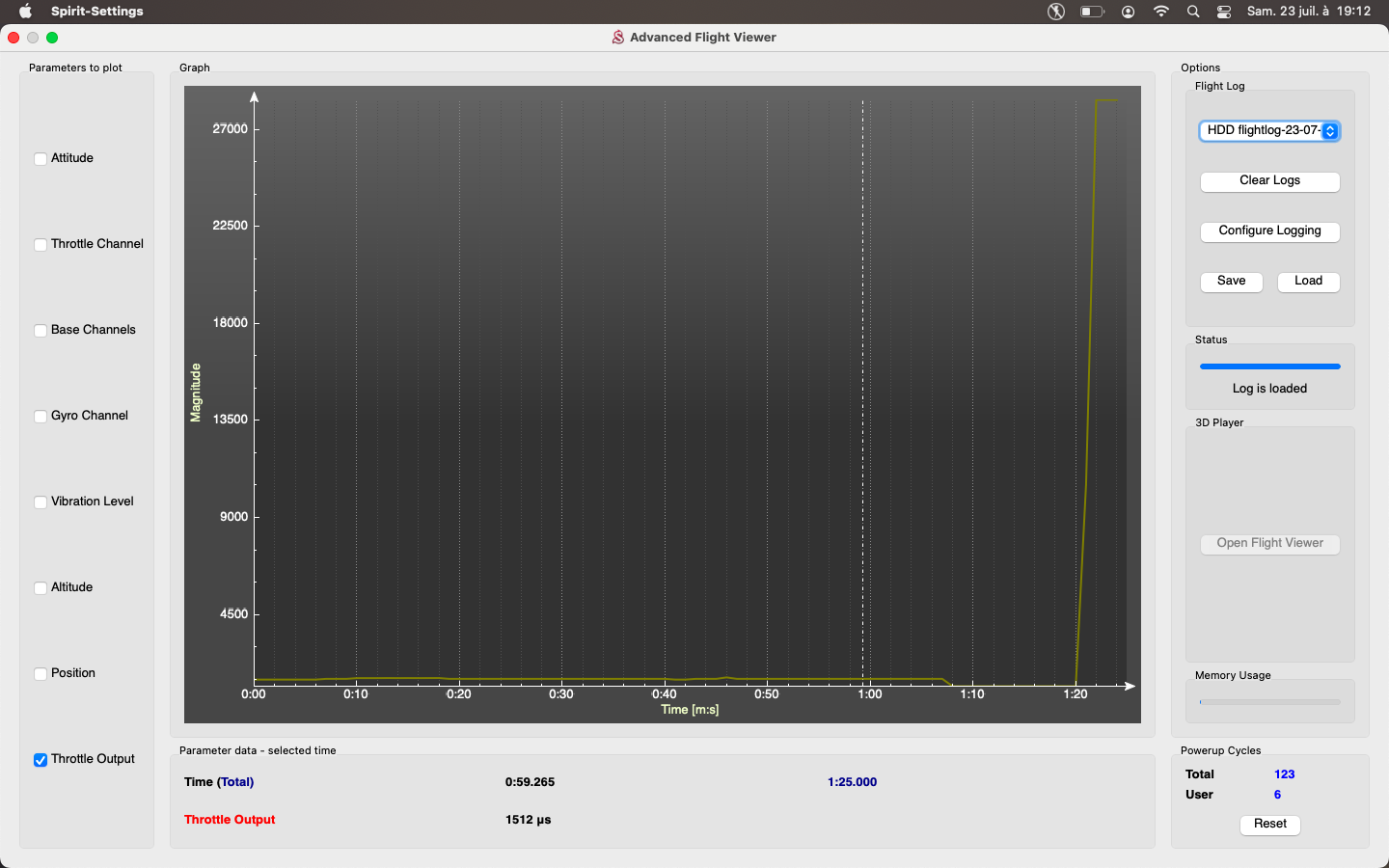Uncheck the Throttle Output checkbox
This screenshot has width=1389, height=868.
tap(41, 760)
